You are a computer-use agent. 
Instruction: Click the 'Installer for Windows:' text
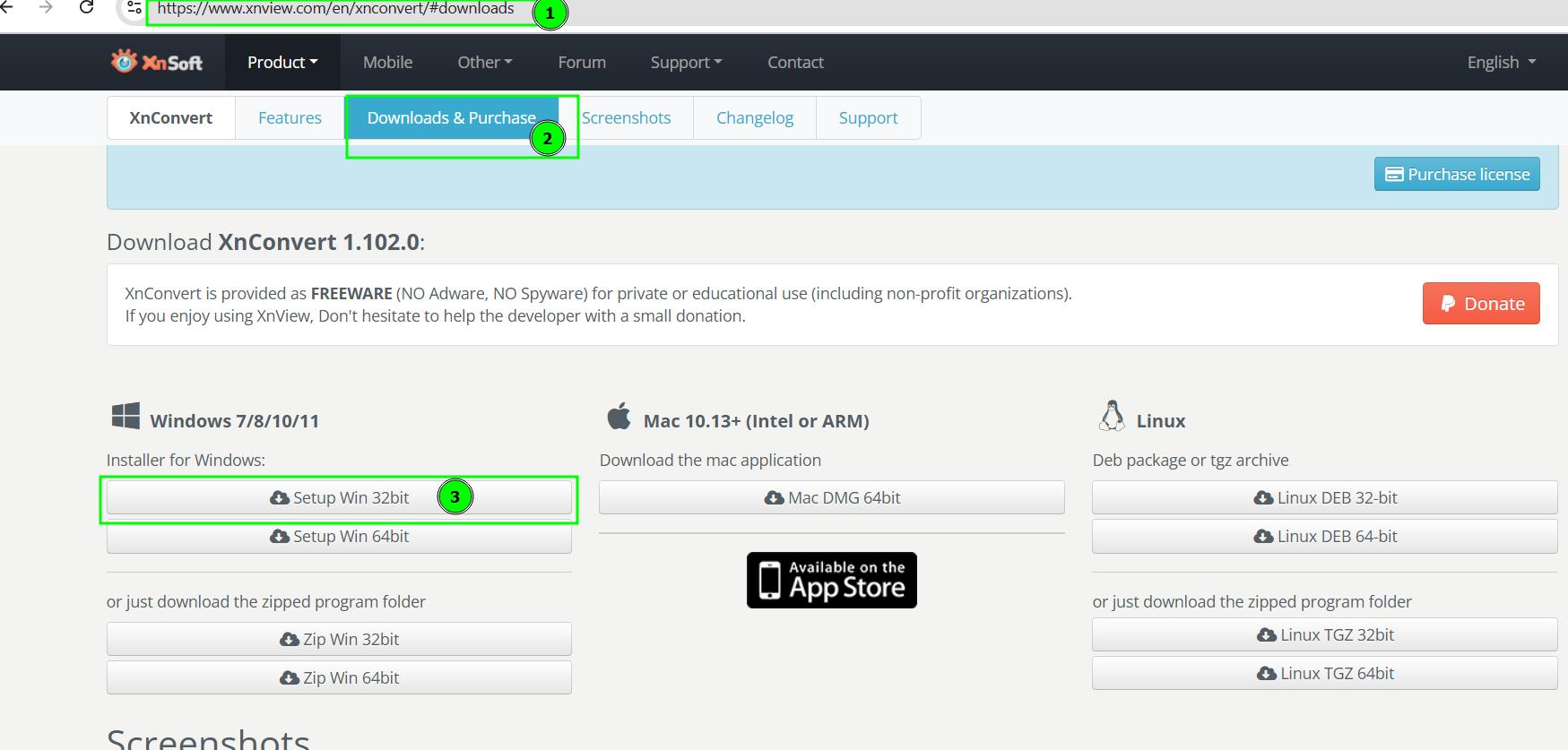pos(186,460)
